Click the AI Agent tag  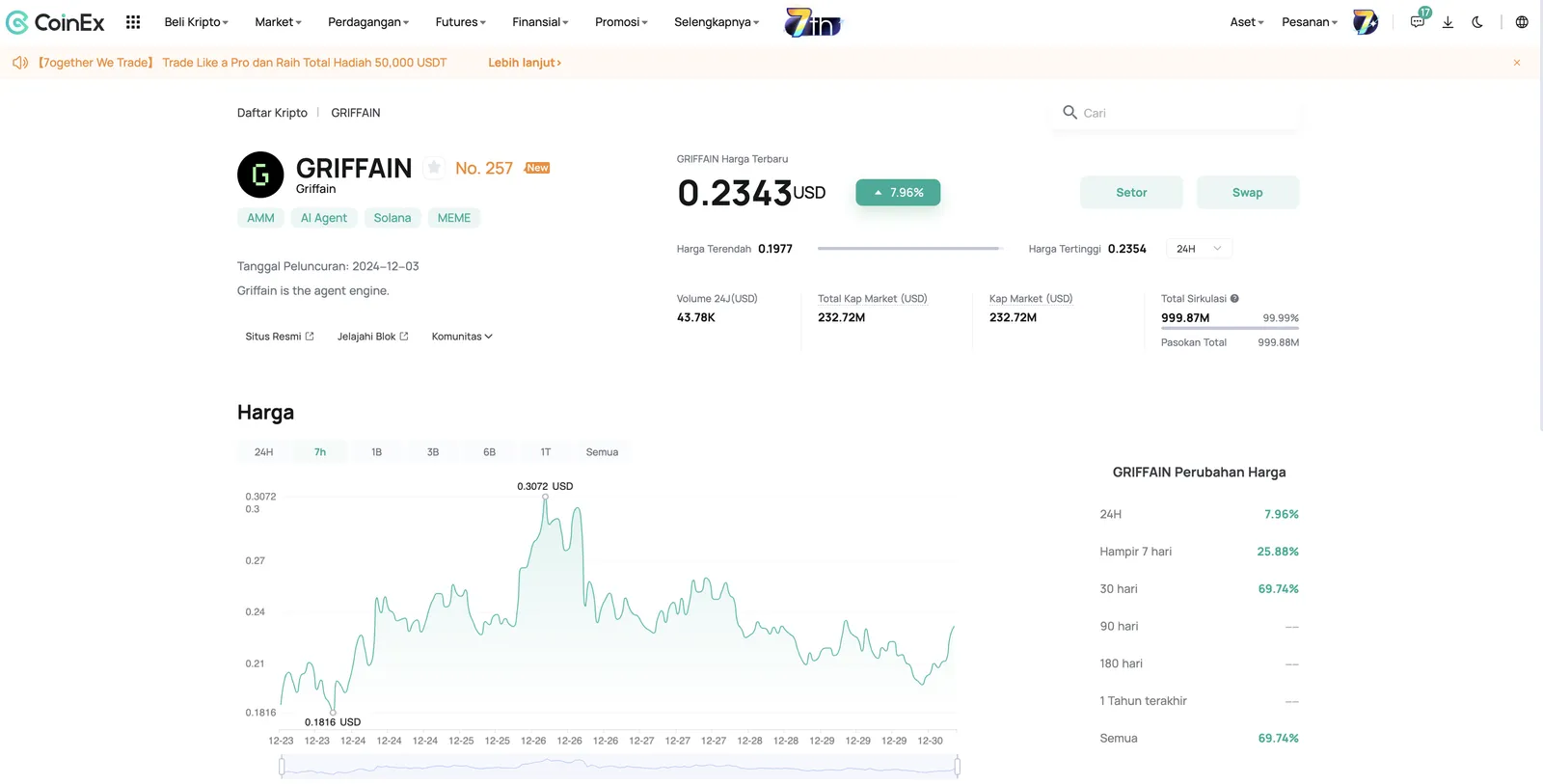[x=324, y=218]
